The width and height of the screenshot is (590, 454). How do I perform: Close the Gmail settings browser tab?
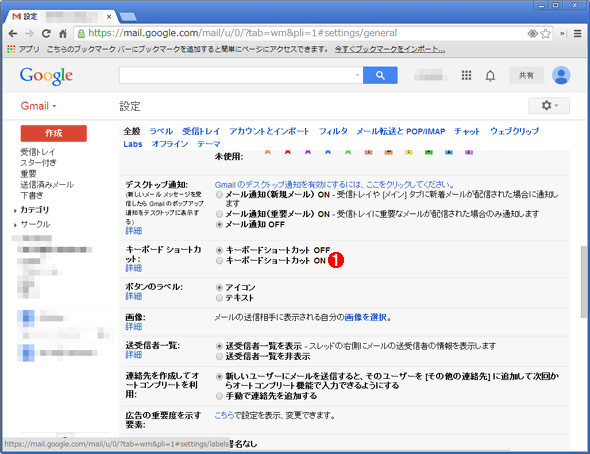pos(109,17)
